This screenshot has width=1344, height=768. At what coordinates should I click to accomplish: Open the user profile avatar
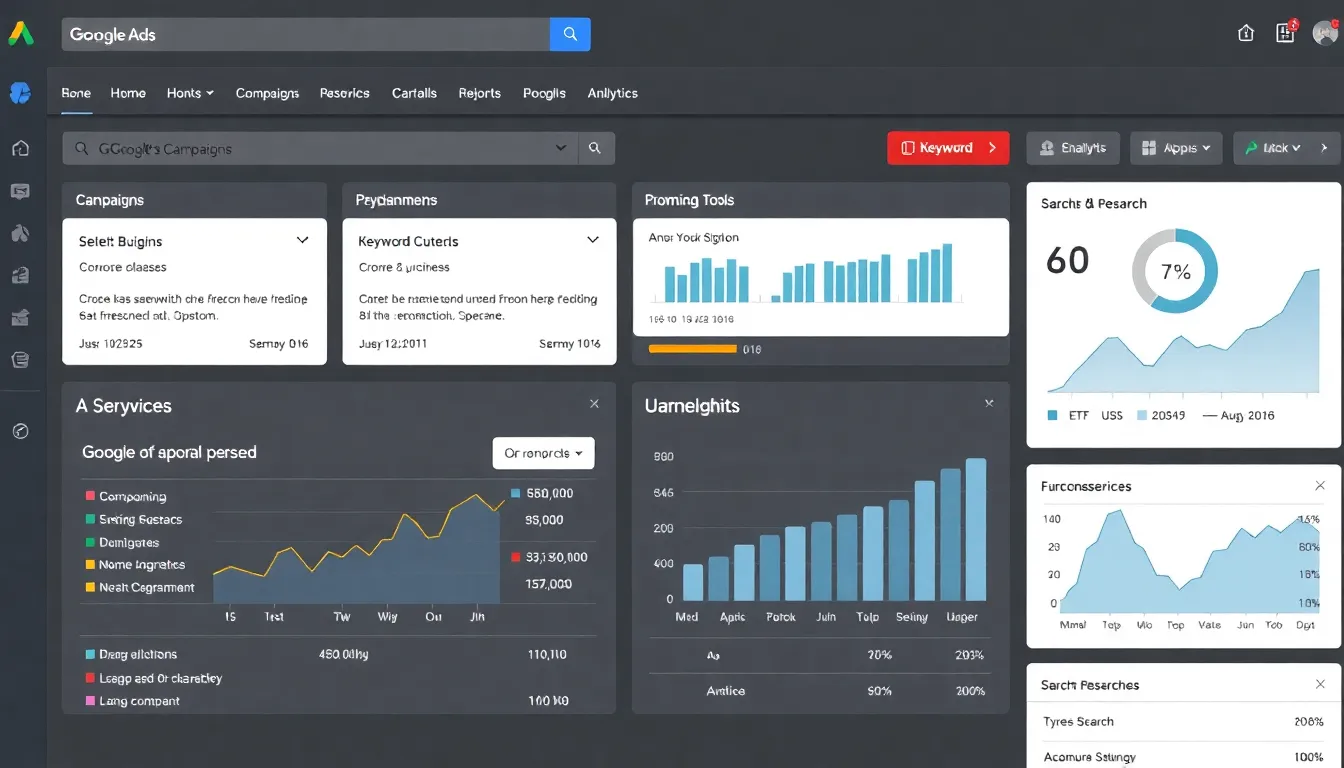point(1325,33)
